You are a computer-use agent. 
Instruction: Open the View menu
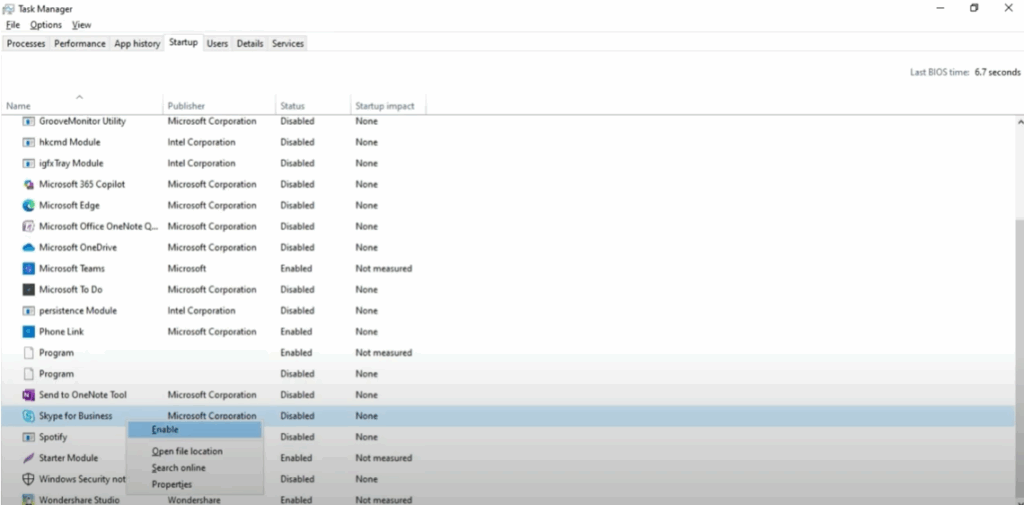click(82, 25)
